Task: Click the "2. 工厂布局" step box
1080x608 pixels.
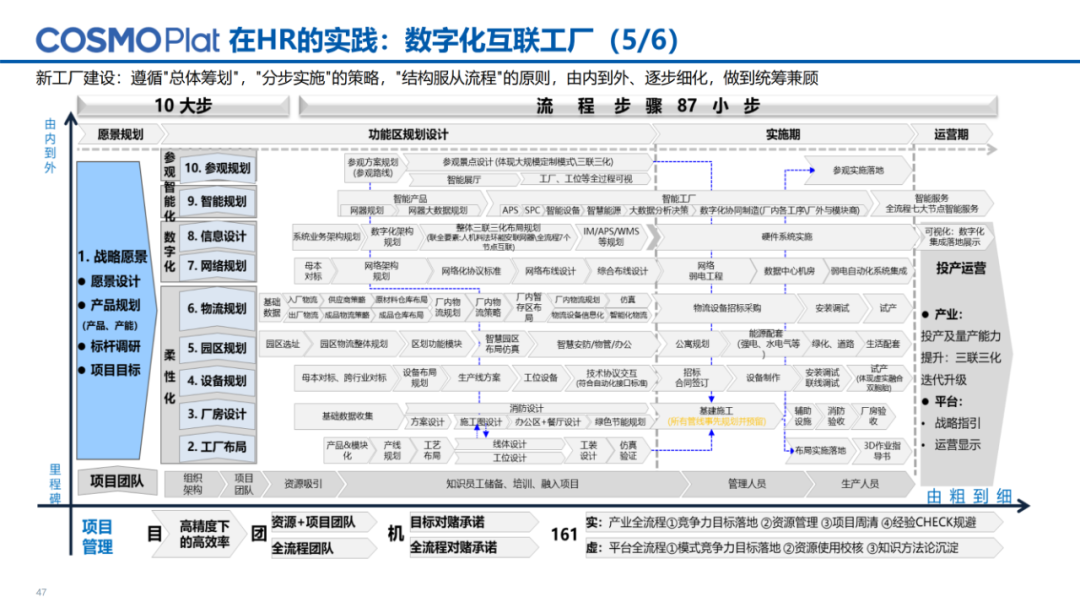Action: 219,446
